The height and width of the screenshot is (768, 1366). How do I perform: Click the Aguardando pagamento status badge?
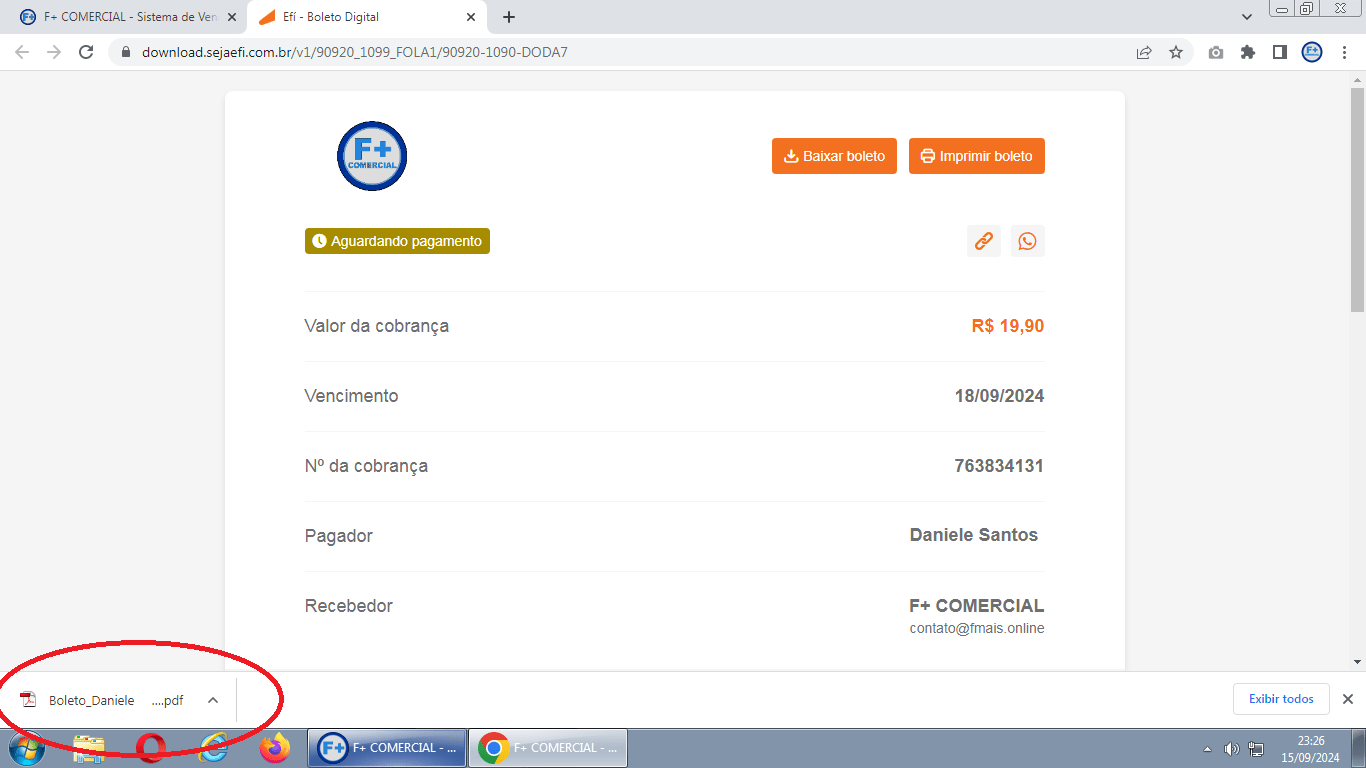click(397, 241)
